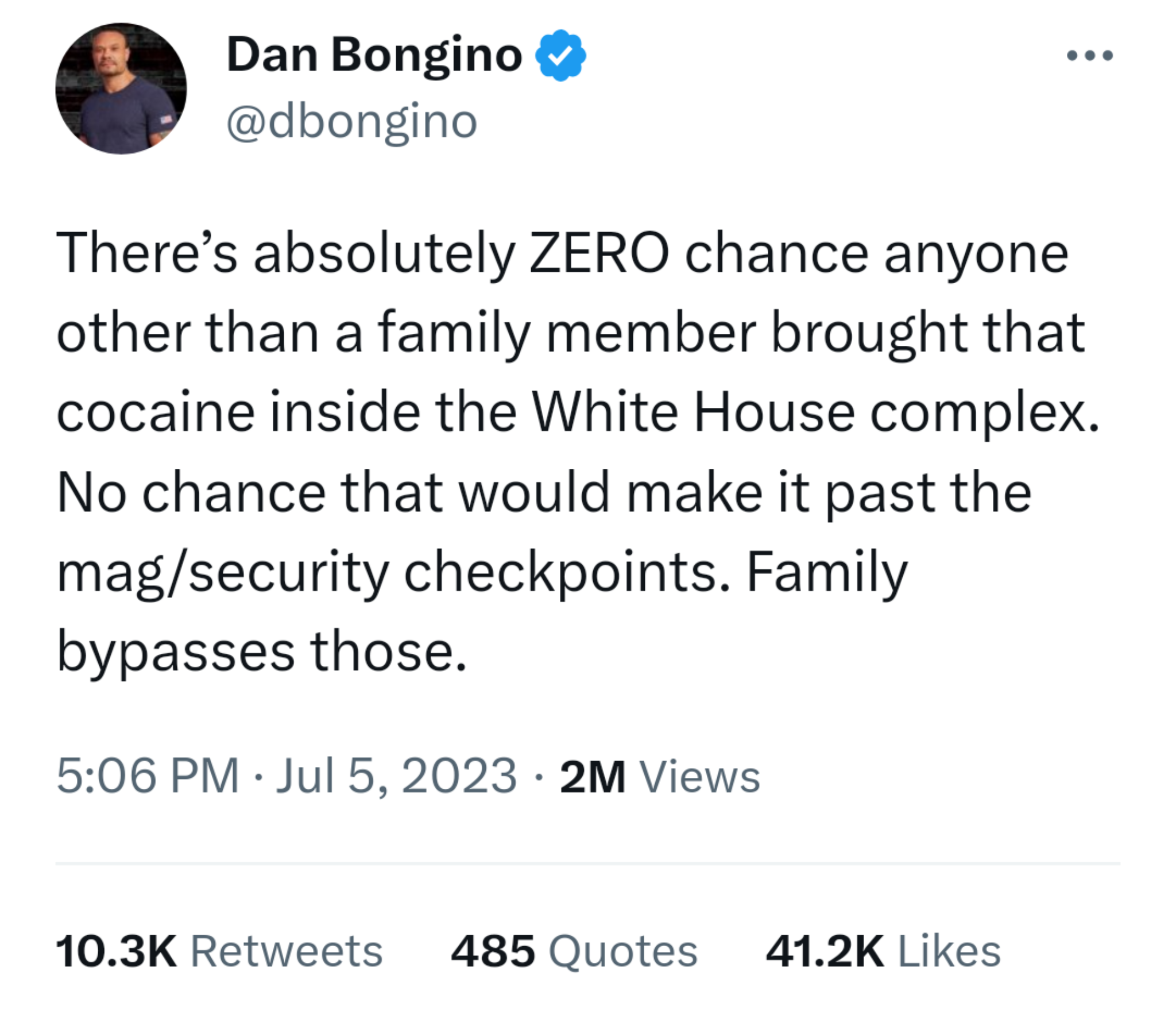Click the 485 quote count number
This screenshot has height=1022, width=1176.
pyautogui.click(x=493, y=951)
